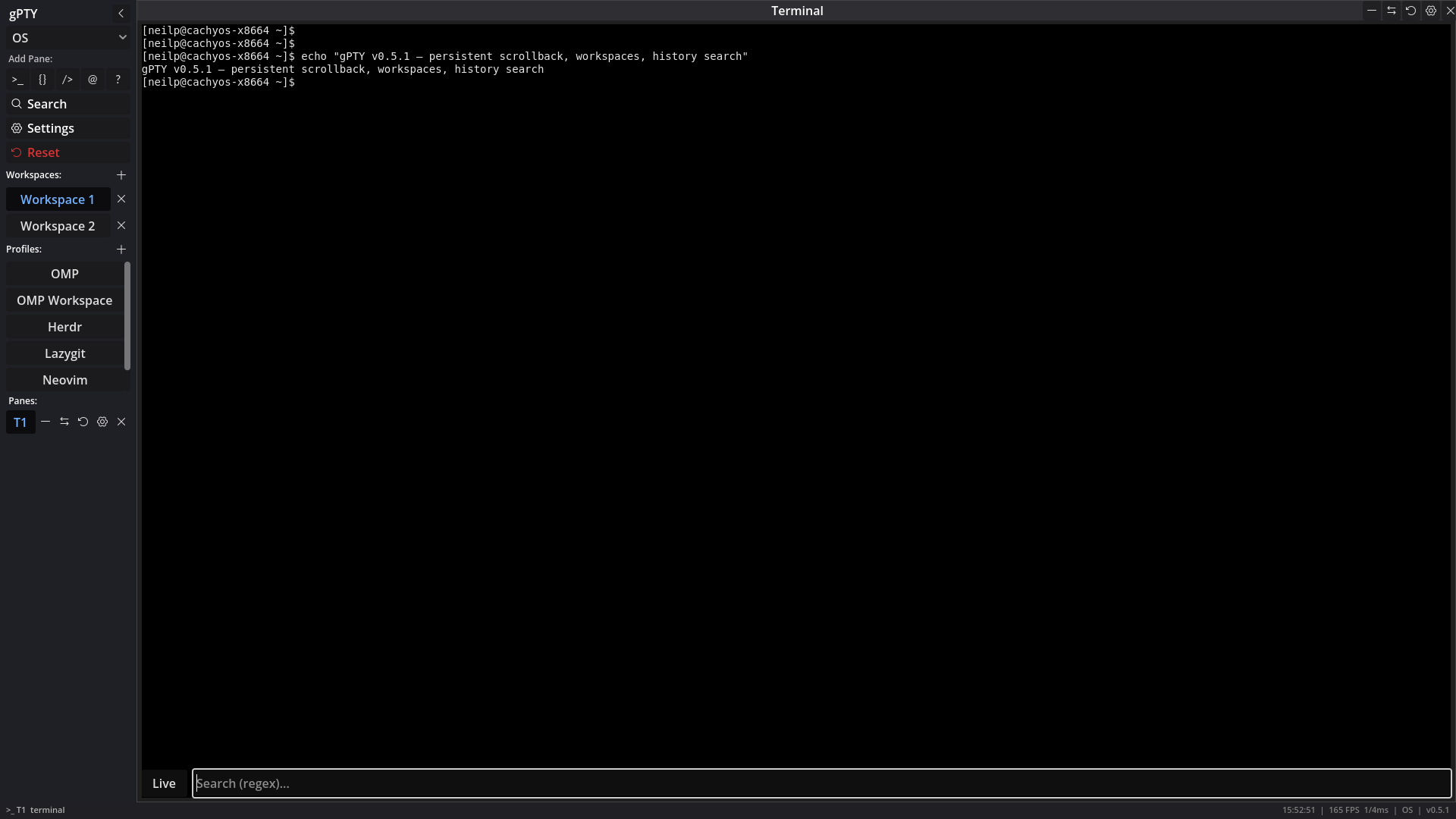Collapse the gPTY sidebar with the chevron
Image resolution: width=1456 pixels, height=819 pixels.
click(x=121, y=14)
